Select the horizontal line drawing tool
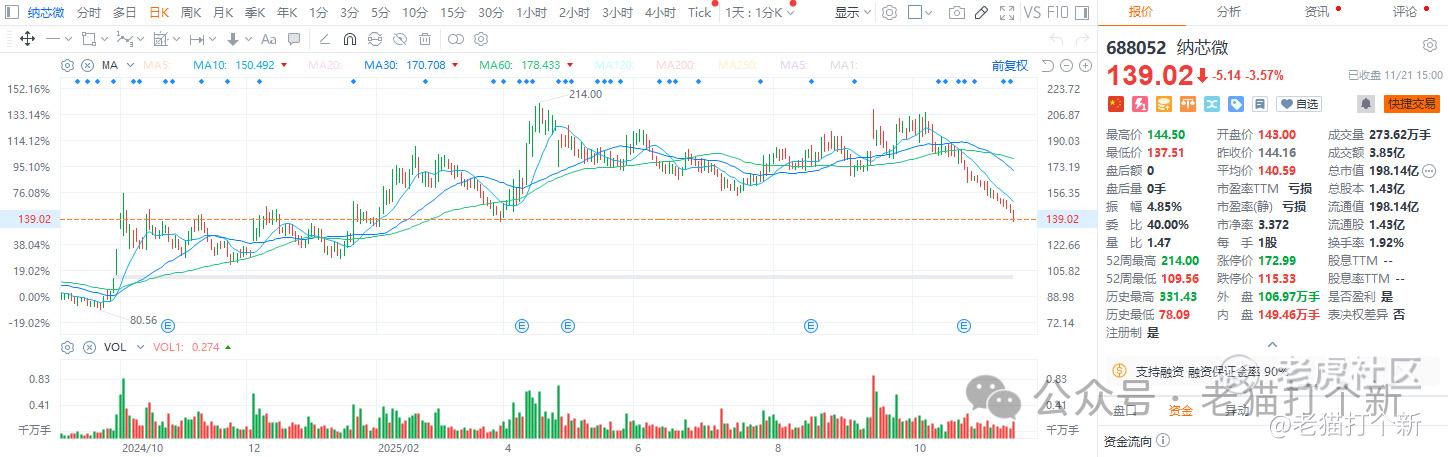1449x457 pixels. pyautogui.click(x=53, y=39)
